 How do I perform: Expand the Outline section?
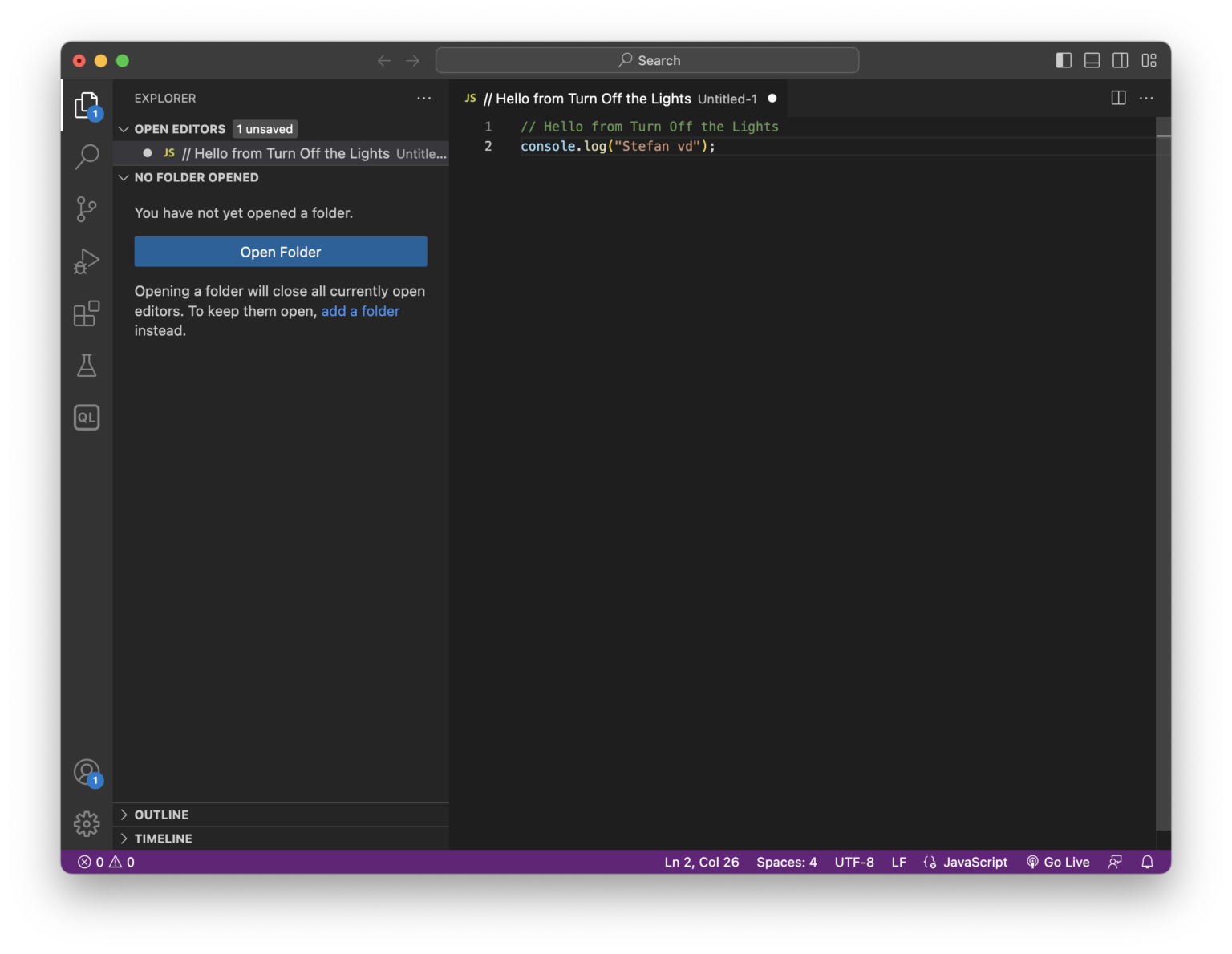pos(161,815)
